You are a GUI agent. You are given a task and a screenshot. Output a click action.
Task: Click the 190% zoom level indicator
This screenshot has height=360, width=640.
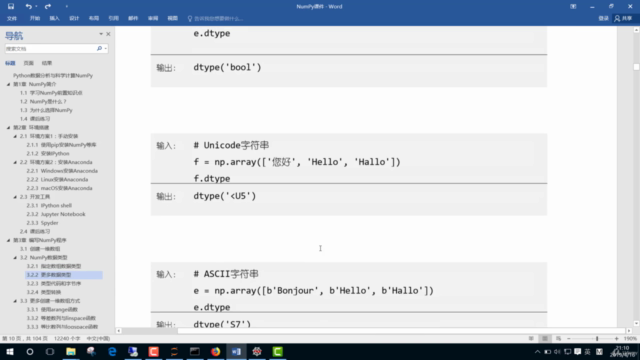coord(630,338)
